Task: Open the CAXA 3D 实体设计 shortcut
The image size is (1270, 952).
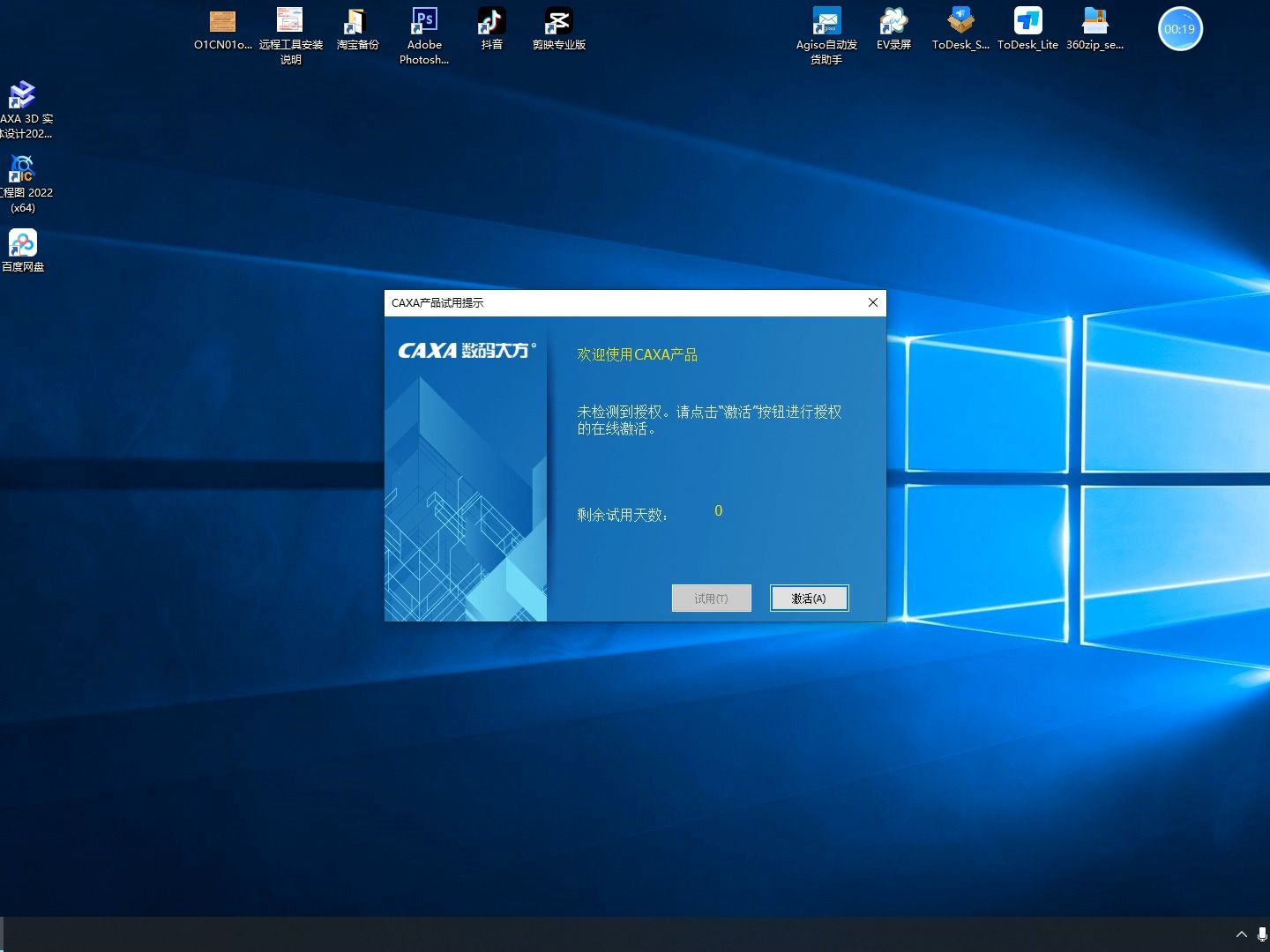Action: tap(25, 110)
